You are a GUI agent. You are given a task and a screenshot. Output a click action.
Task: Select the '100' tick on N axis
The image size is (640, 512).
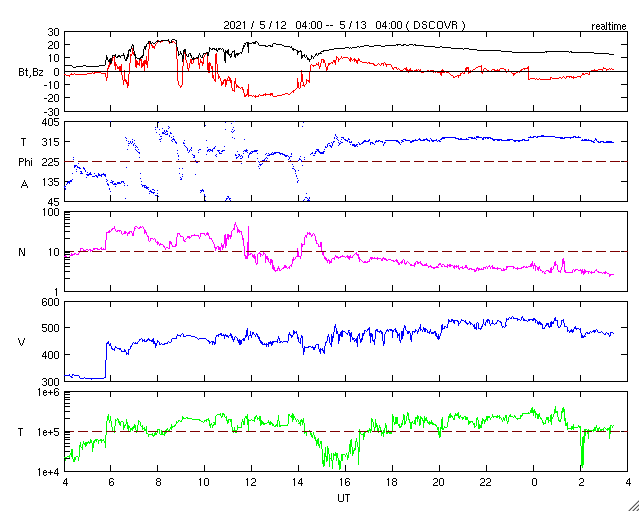tap(51, 212)
